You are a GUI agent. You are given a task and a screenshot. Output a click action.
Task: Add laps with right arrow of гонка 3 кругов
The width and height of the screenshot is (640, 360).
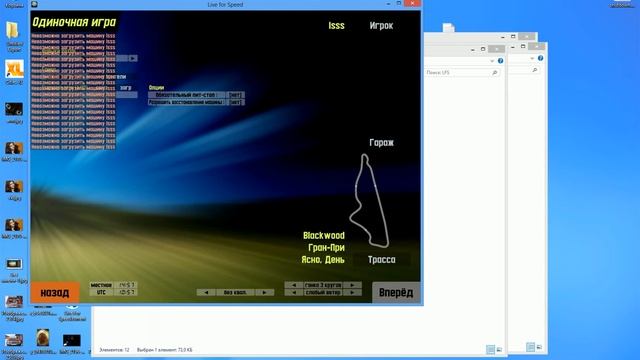tap(352, 285)
